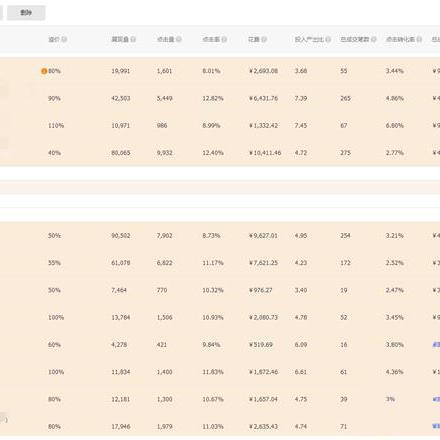This screenshot has width=440, height=440.
Task: Select spend value ¥7,621.25
Action: pyautogui.click(x=263, y=263)
